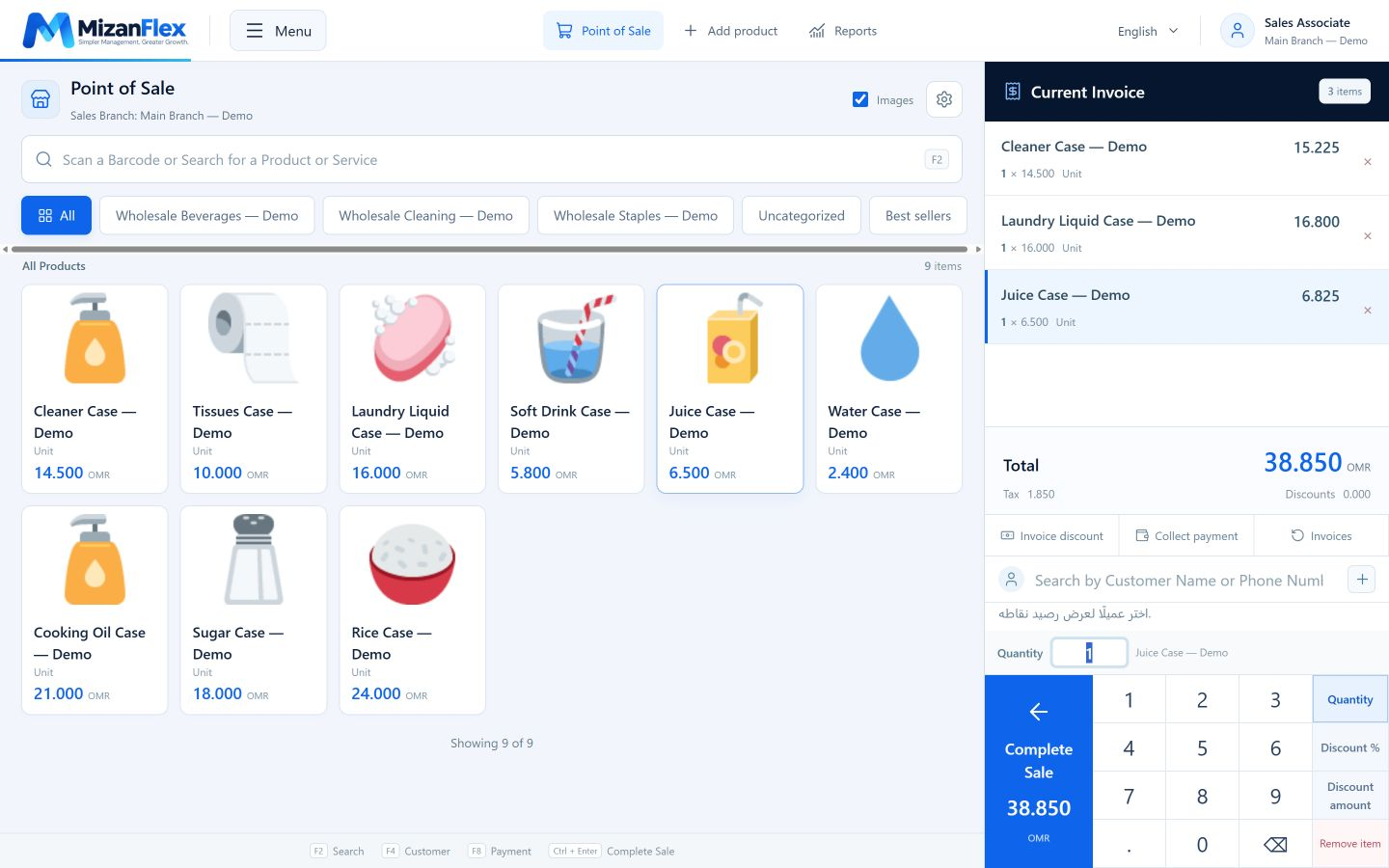Click the search magnifier icon
Viewport: 1389px width, 868px height.
(x=43, y=160)
